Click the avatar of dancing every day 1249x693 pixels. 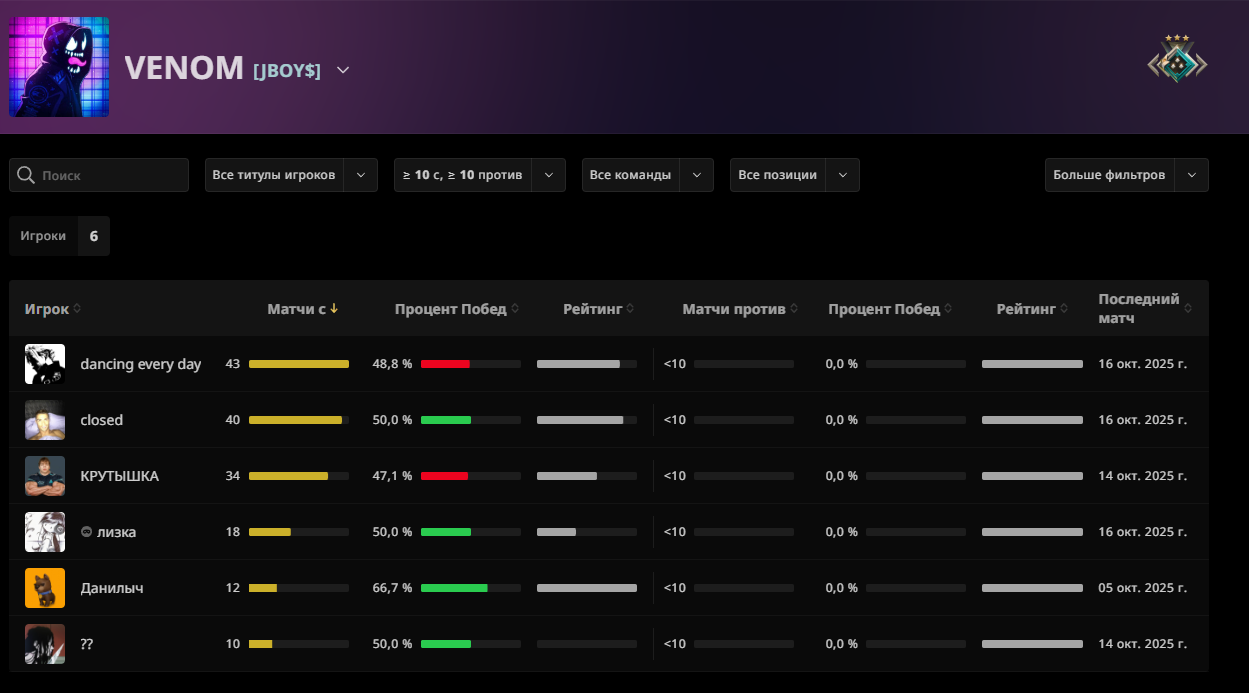pyautogui.click(x=45, y=364)
